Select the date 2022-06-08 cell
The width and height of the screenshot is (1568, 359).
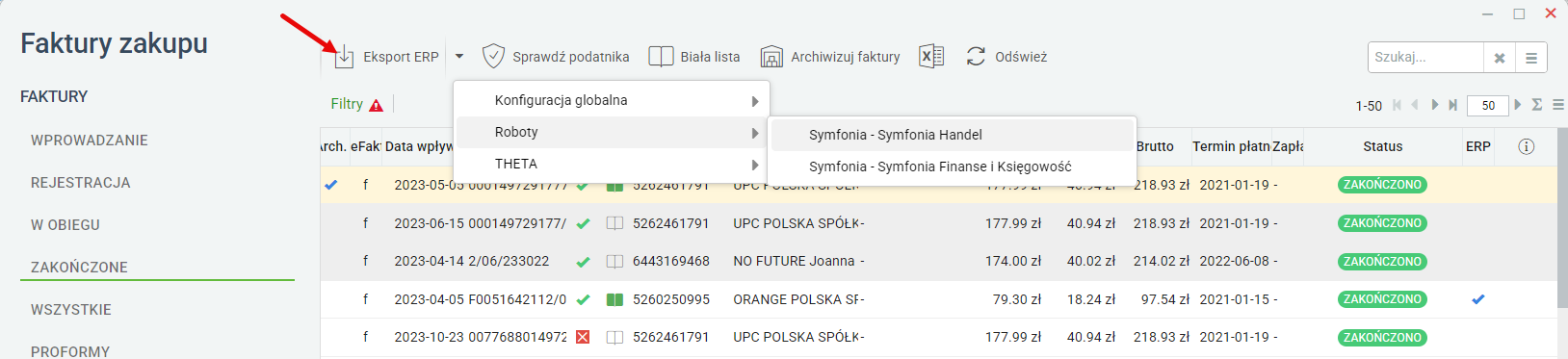coord(1234,261)
